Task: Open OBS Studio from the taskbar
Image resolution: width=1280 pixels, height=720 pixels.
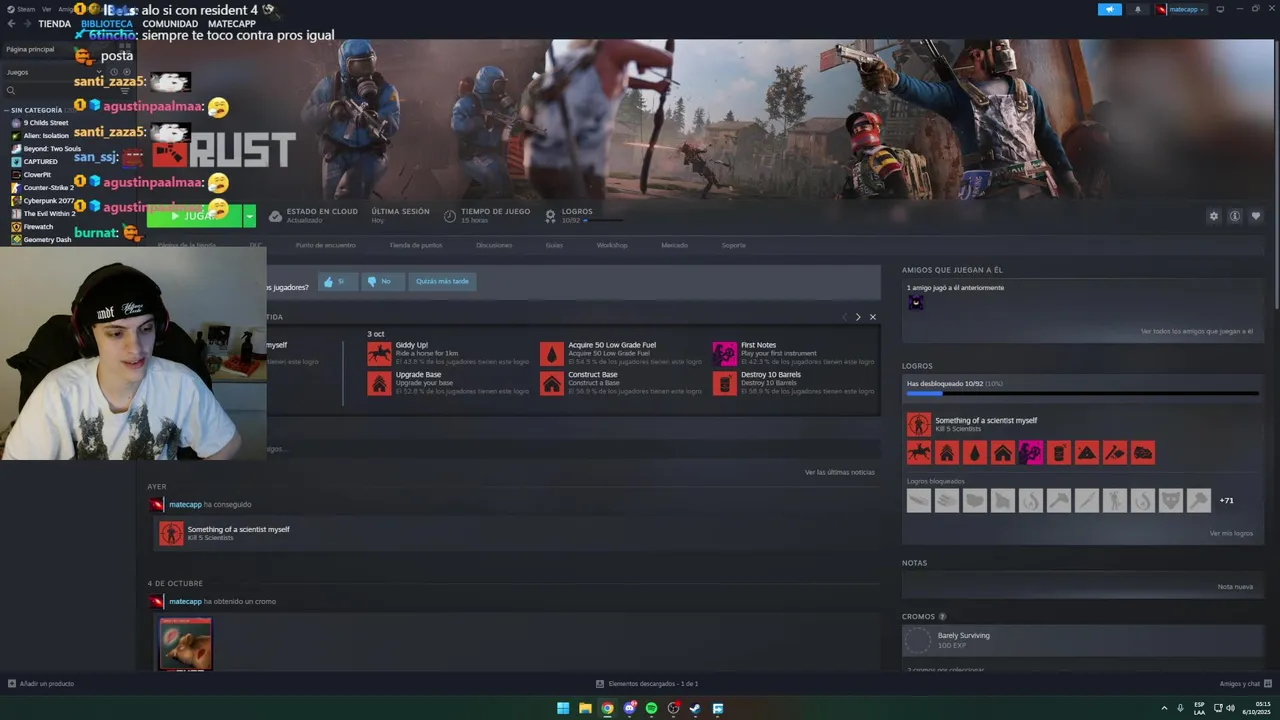Action: [673, 708]
